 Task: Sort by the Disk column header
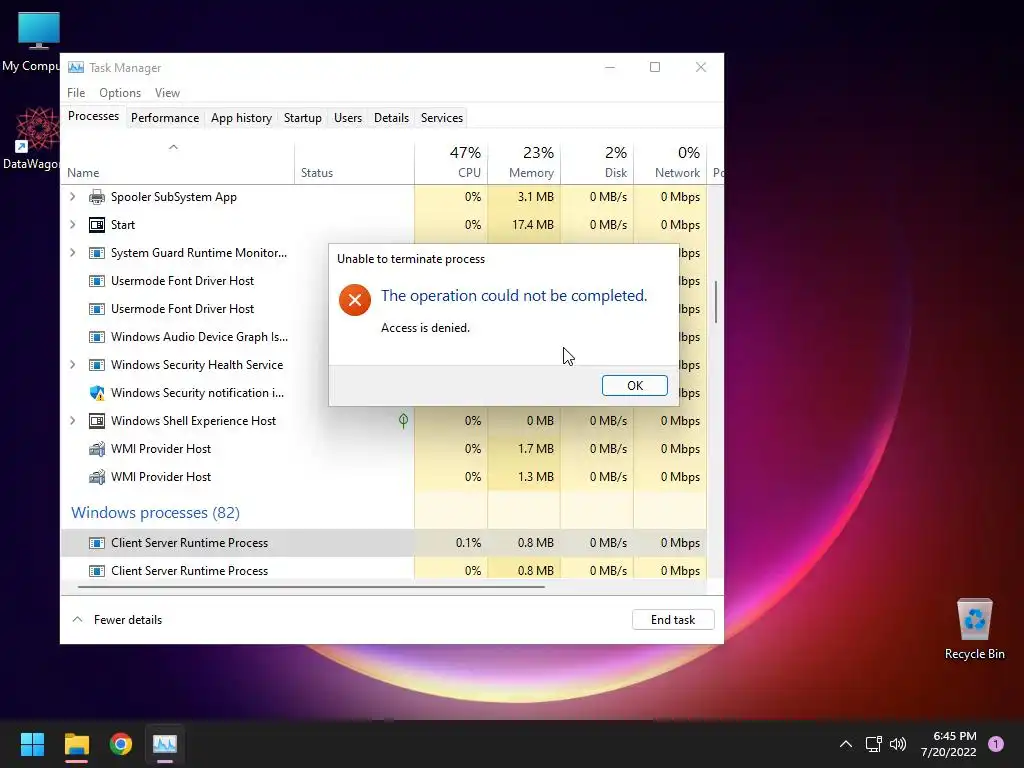(x=597, y=162)
